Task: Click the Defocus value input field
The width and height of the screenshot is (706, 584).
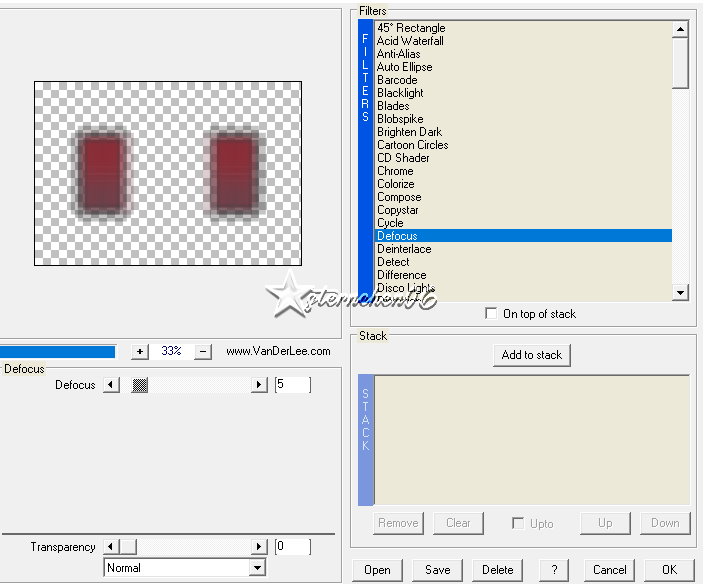Action: (x=292, y=385)
